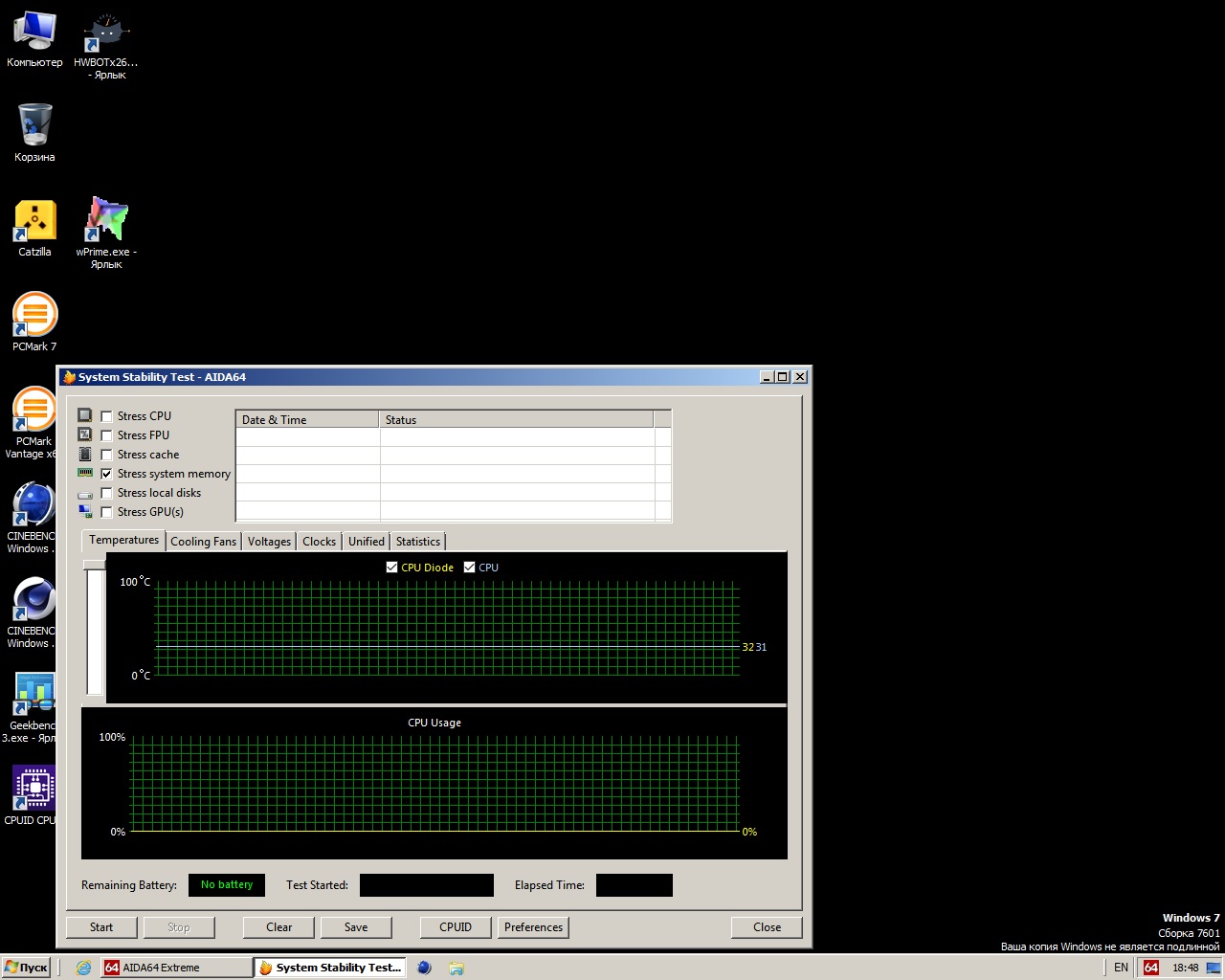Show the Statistics tab

click(x=418, y=542)
